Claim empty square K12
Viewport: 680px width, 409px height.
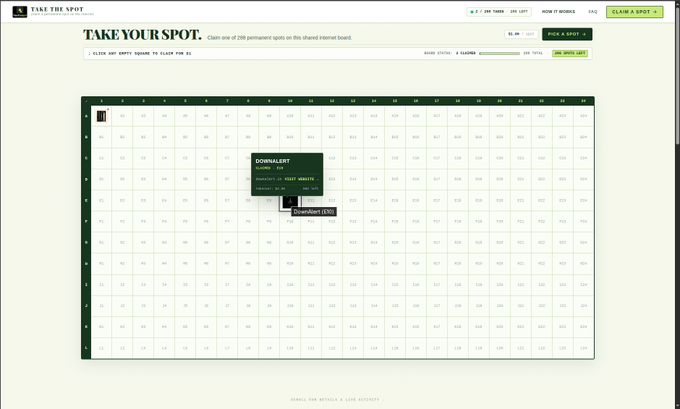332,327
